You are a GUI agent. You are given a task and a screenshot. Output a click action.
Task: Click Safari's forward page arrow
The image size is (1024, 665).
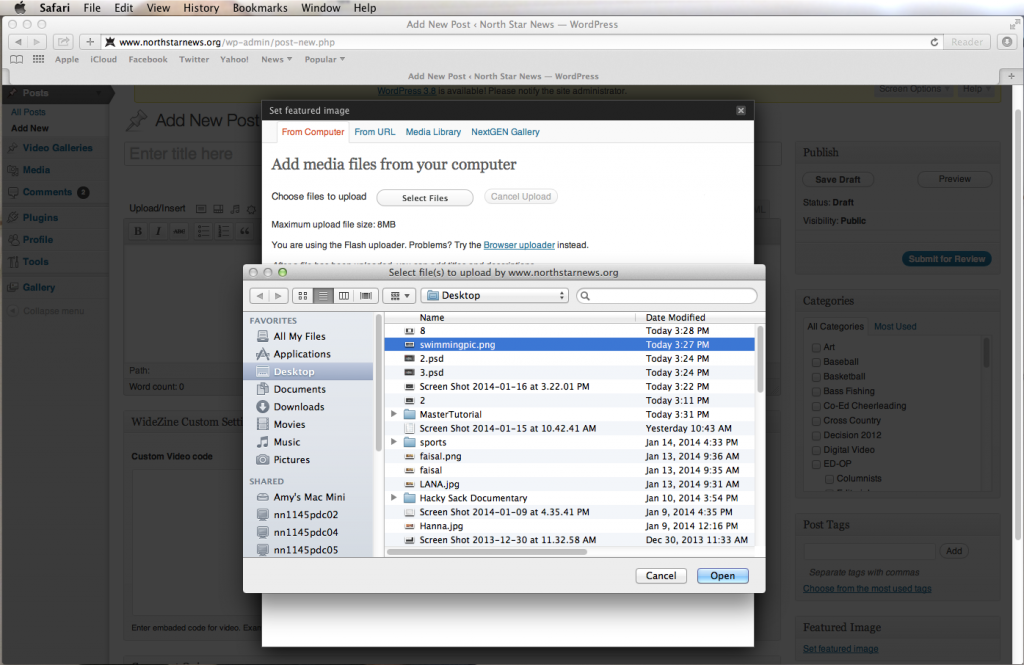pos(37,42)
